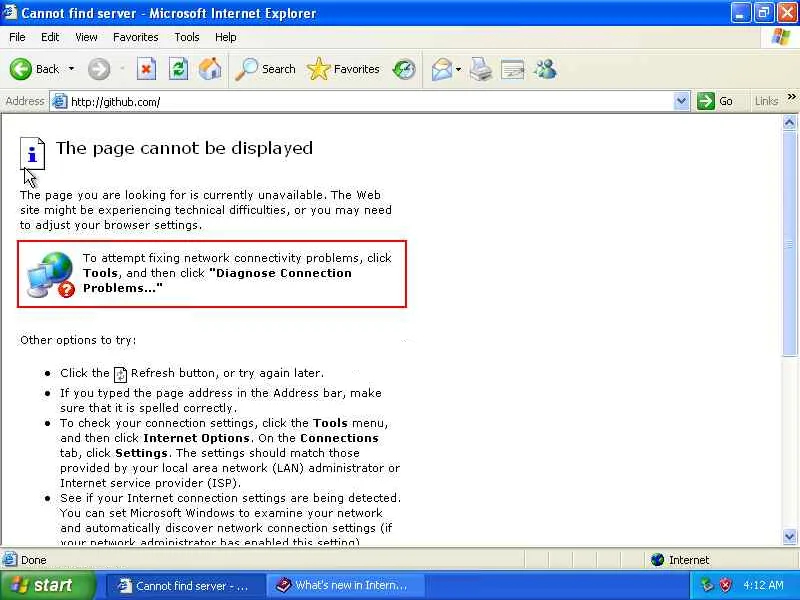Image resolution: width=800 pixels, height=600 pixels.
Task: Switch to the Cannot find server taskbar button
Action: click(x=186, y=586)
